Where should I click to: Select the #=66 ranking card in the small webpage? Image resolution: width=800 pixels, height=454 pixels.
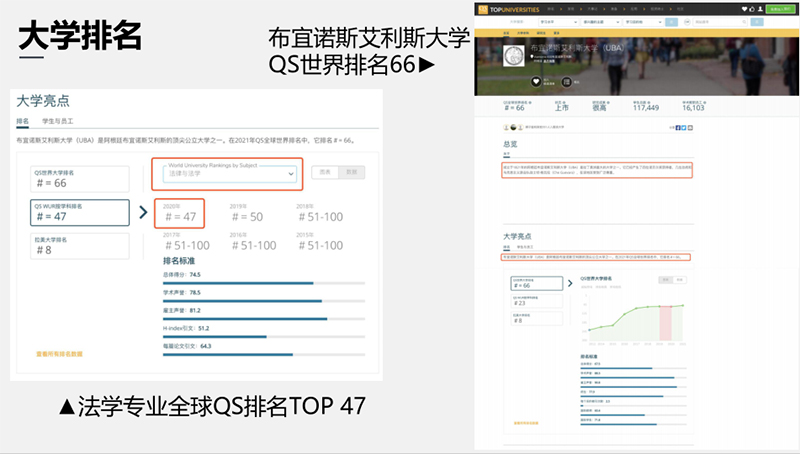click(537, 283)
